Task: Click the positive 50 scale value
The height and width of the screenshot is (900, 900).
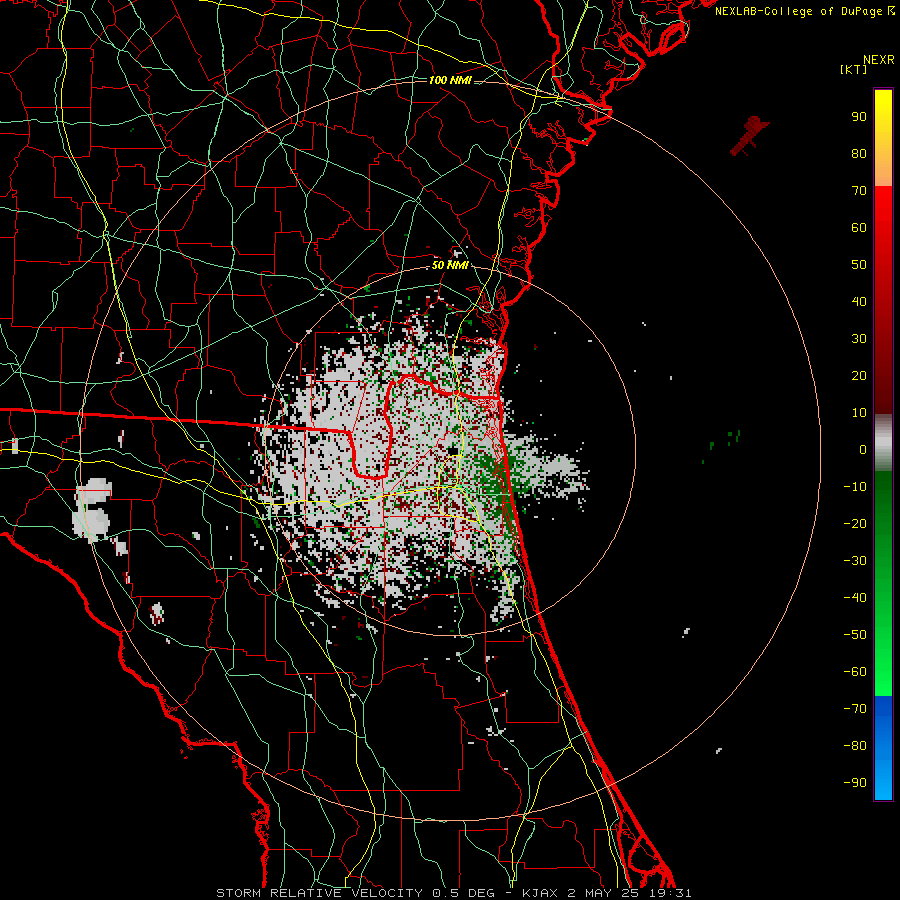Action: (859, 265)
